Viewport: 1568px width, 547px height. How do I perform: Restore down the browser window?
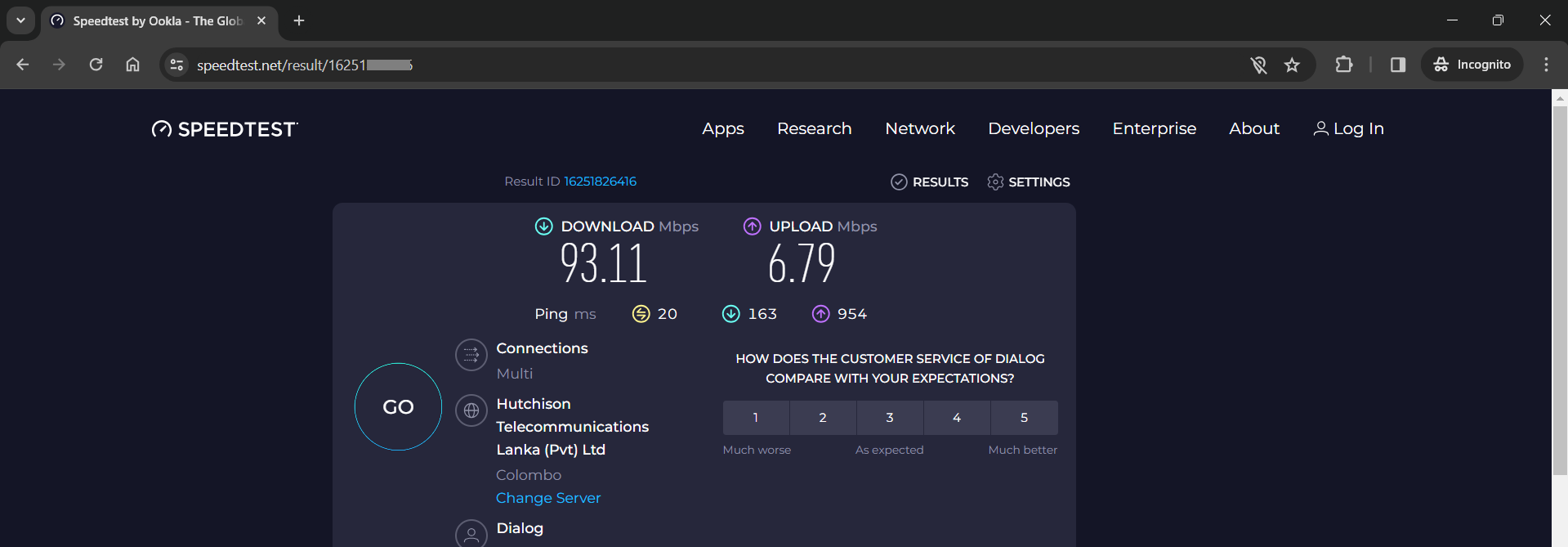pyautogui.click(x=1498, y=20)
